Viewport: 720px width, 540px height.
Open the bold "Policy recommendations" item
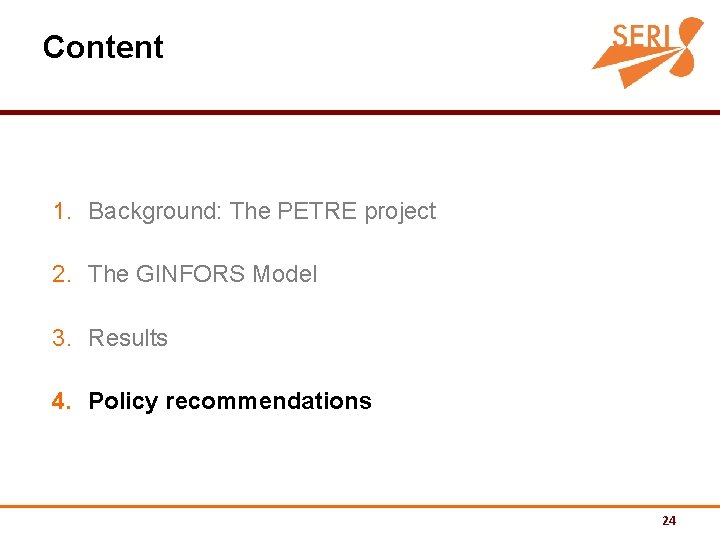[x=230, y=401]
